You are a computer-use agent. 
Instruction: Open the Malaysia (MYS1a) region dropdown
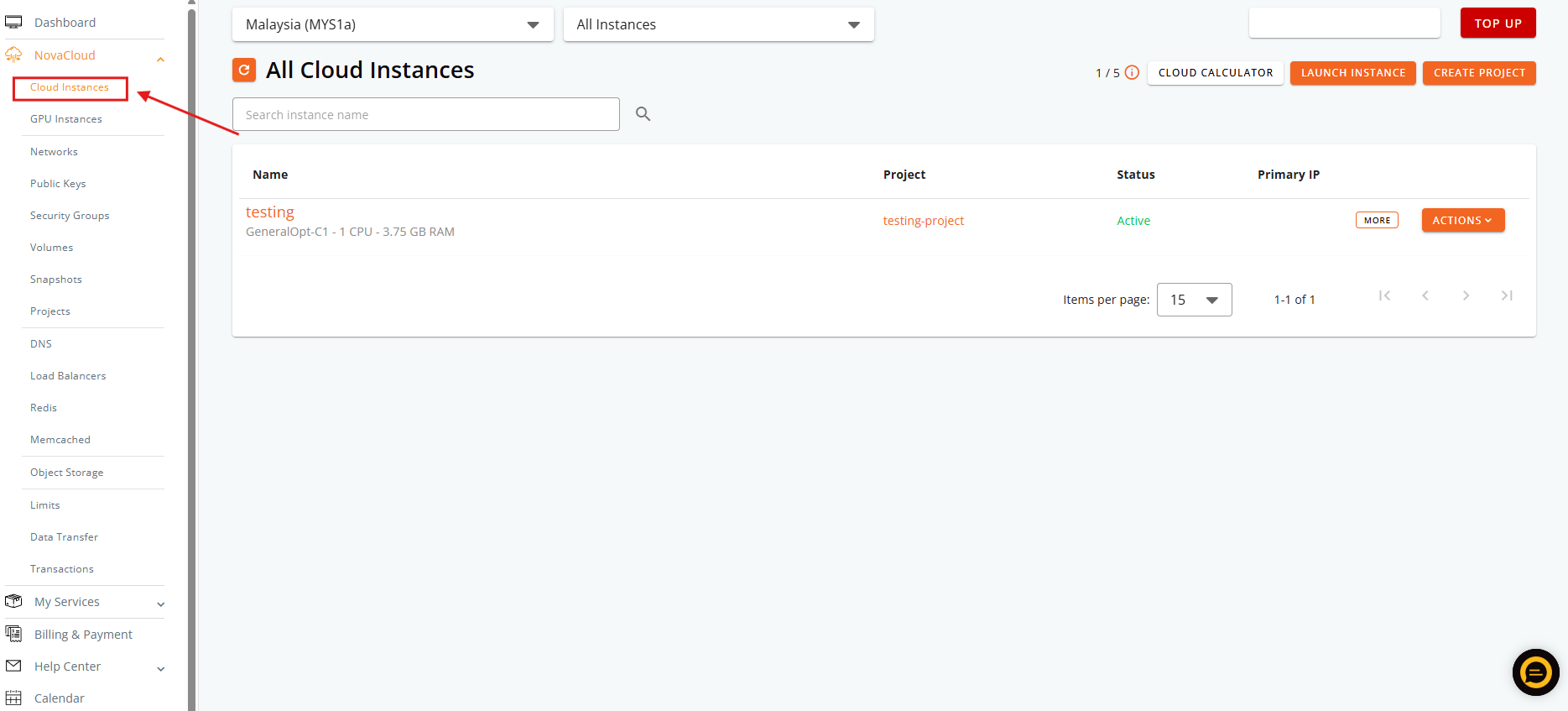tap(393, 24)
